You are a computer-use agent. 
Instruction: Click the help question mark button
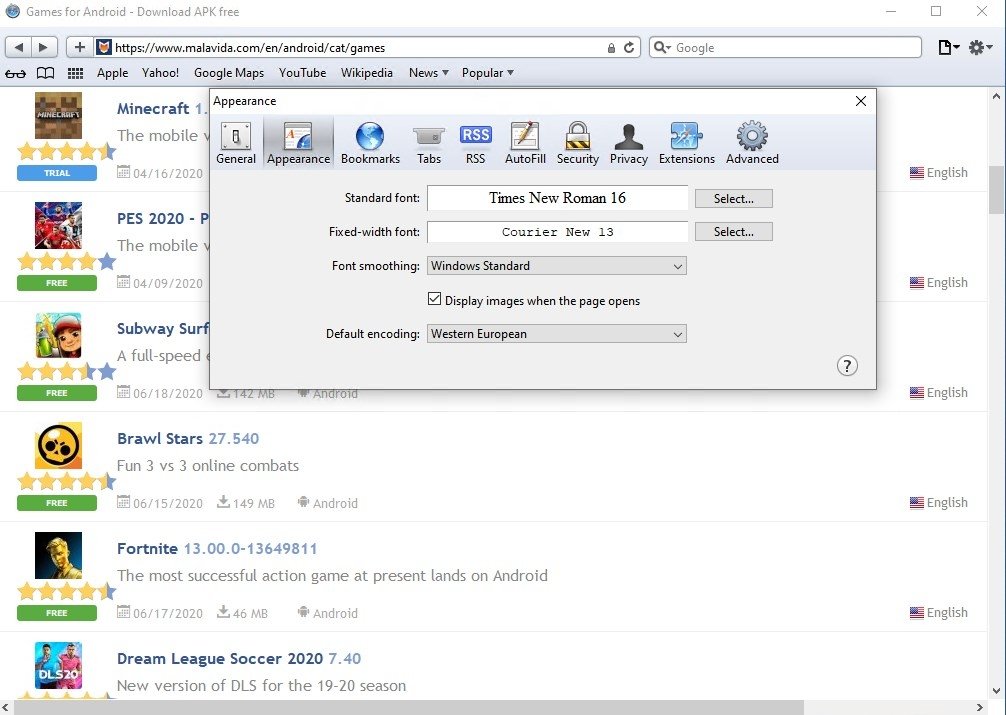tap(847, 366)
